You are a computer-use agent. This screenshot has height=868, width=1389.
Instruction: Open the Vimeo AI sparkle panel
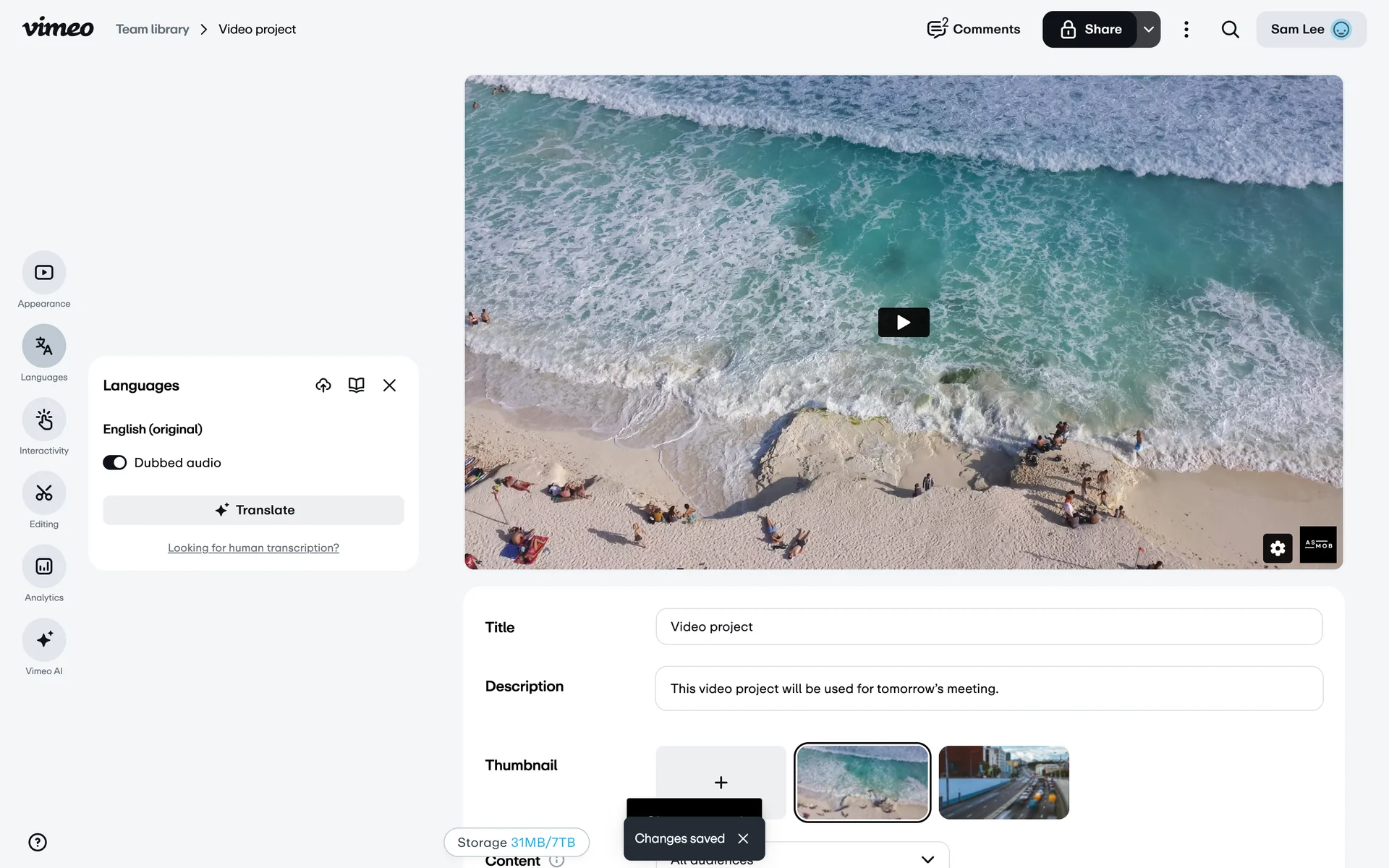tap(44, 639)
